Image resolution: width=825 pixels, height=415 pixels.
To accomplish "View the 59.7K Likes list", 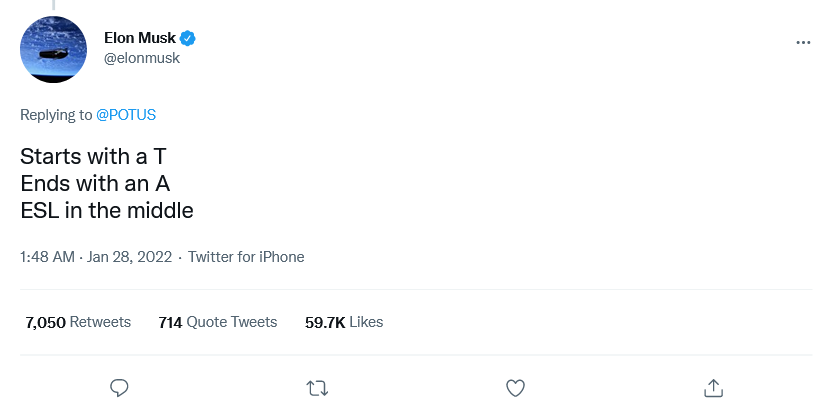I will [x=344, y=322].
